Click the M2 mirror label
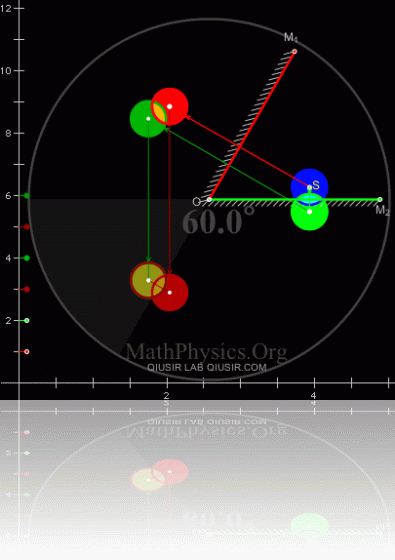Viewport: 395px width, 560px height. [x=382, y=211]
